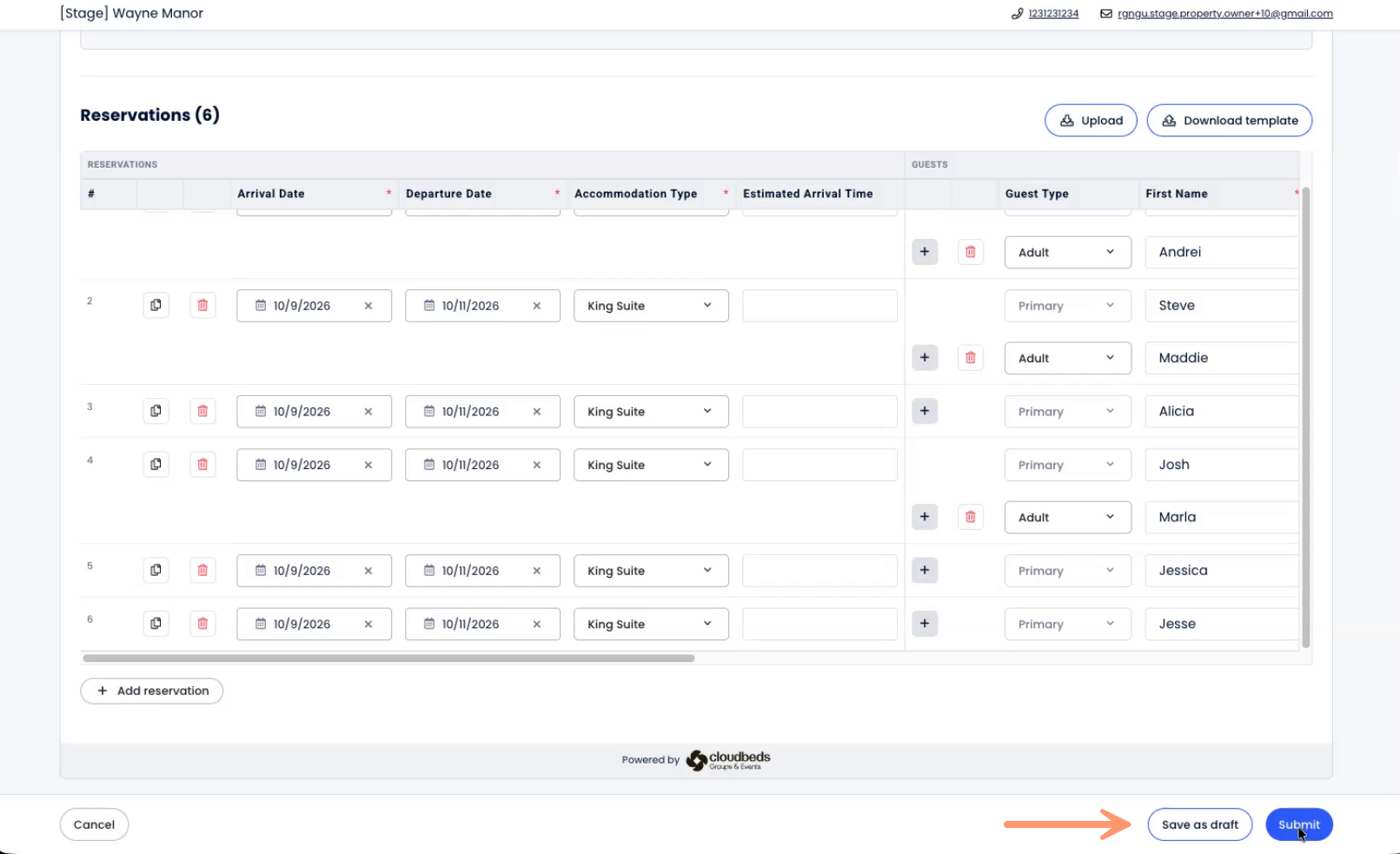The image size is (1400, 854).
Task: Open accommodation type dropdown for reservation 2
Action: 650,306
